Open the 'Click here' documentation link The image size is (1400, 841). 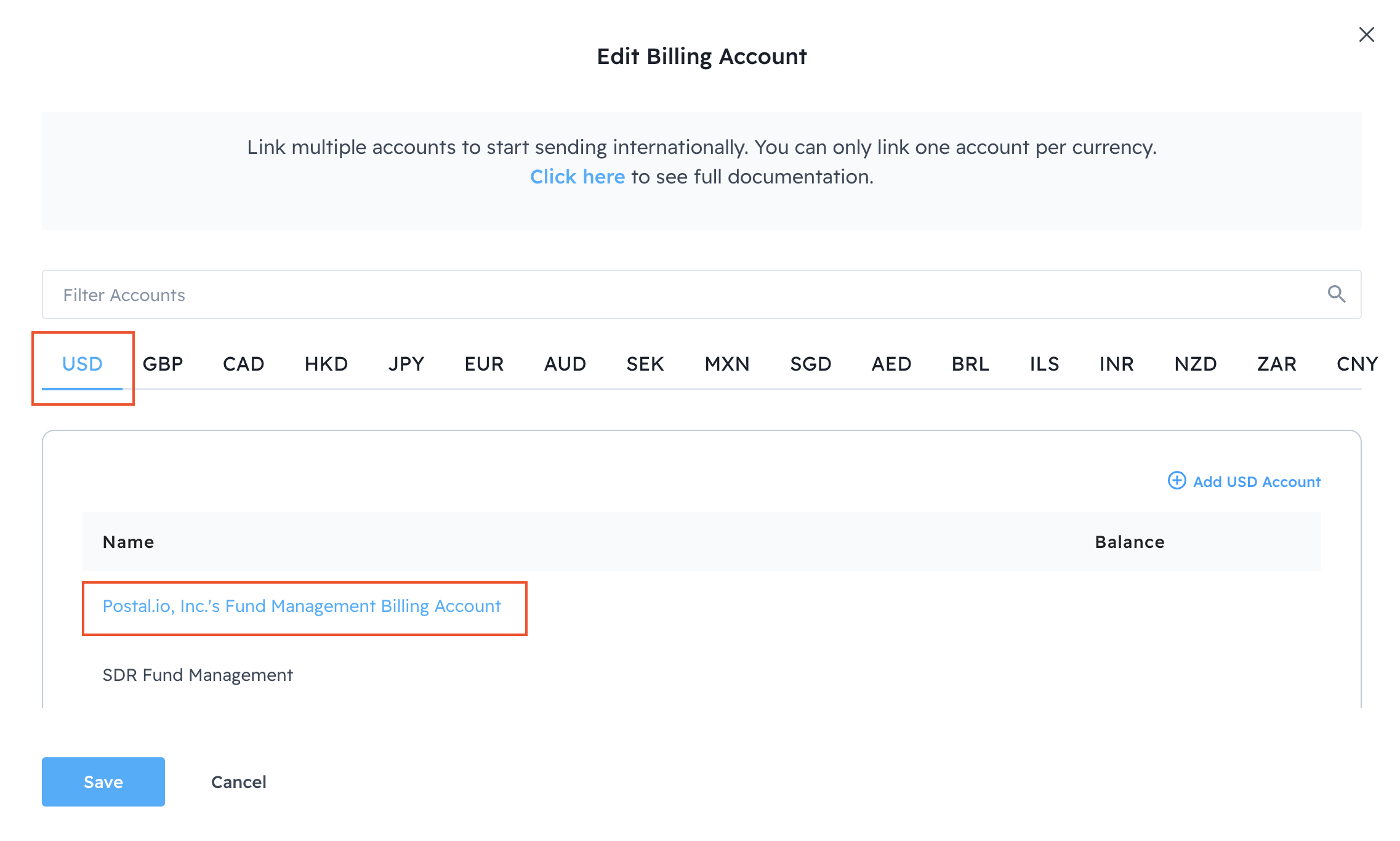pyautogui.click(x=577, y=177)
